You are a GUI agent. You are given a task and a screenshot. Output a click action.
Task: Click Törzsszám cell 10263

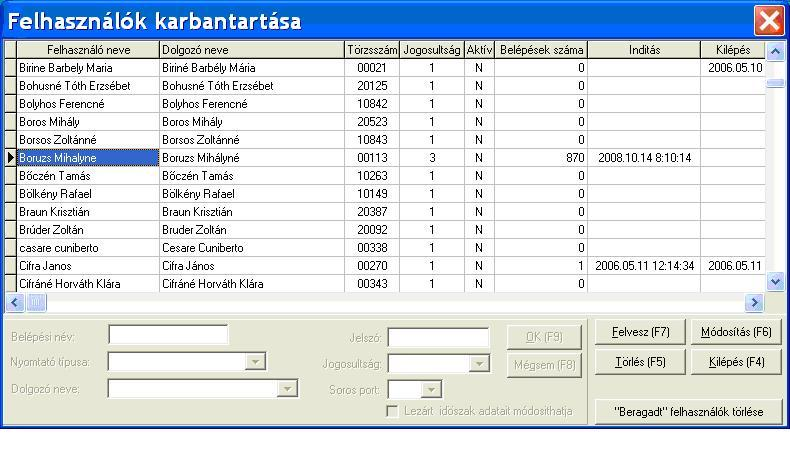click(372, 176)
